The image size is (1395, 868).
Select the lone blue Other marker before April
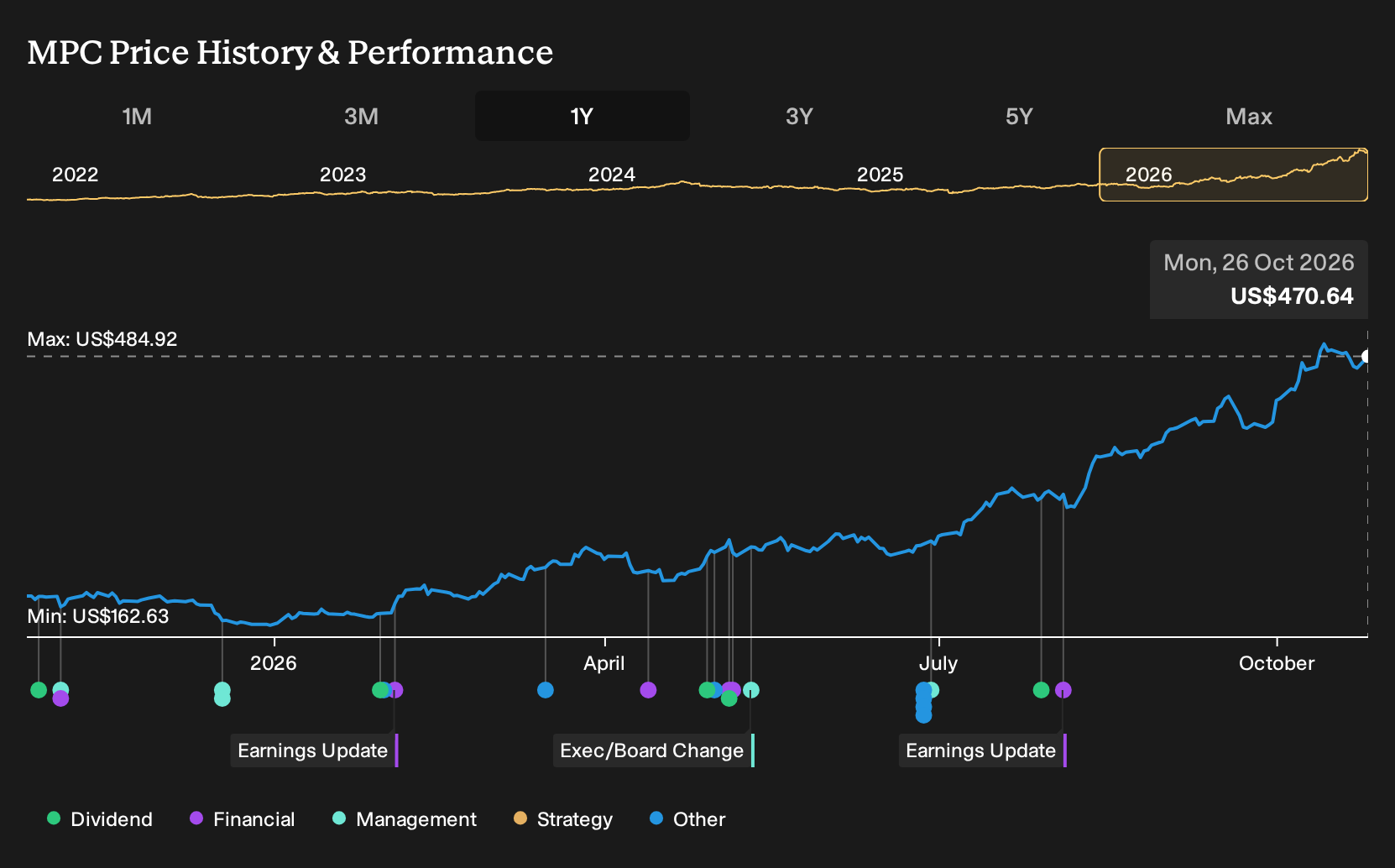pyautogui.click(x=546, y=690)
